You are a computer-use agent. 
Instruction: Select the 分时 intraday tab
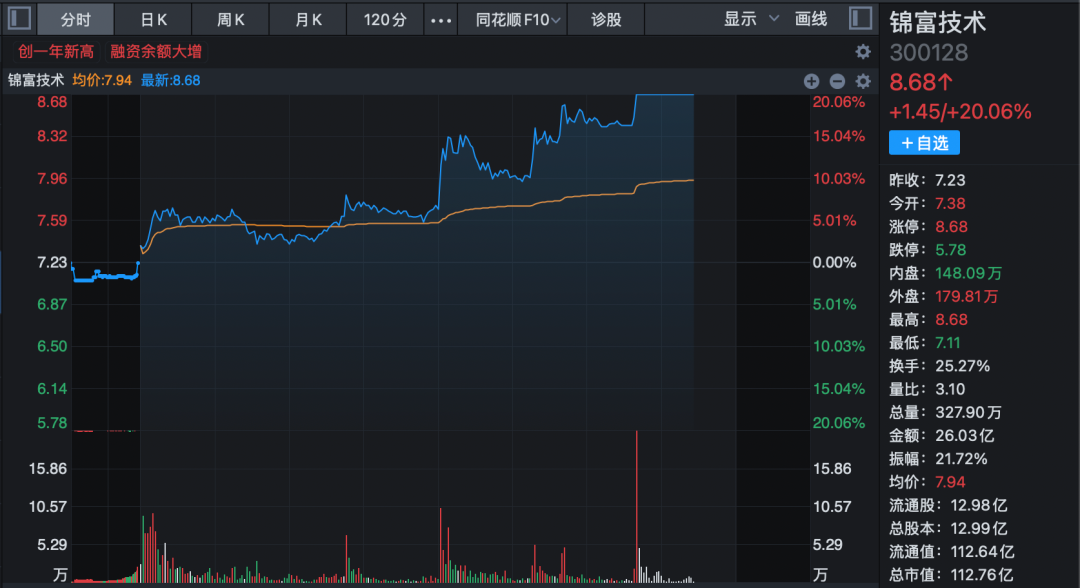[75, 19]
